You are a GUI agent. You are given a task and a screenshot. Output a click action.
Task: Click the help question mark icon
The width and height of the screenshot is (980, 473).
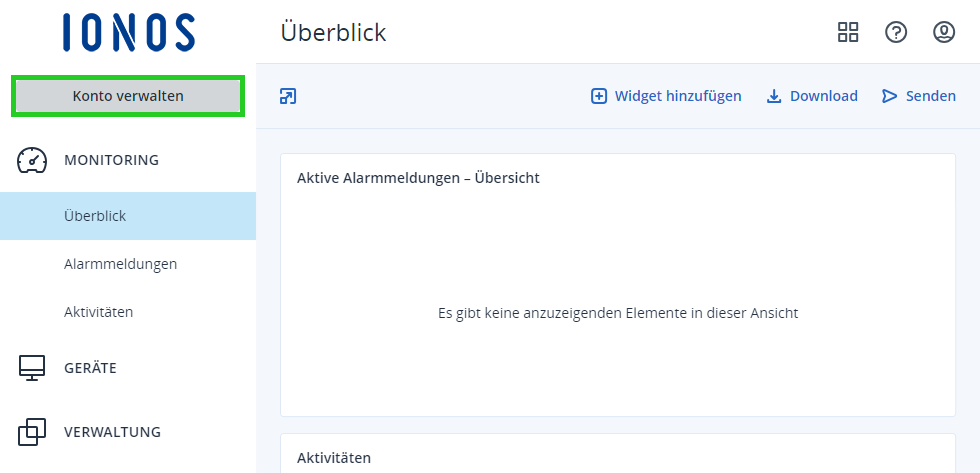pos(896,32)
